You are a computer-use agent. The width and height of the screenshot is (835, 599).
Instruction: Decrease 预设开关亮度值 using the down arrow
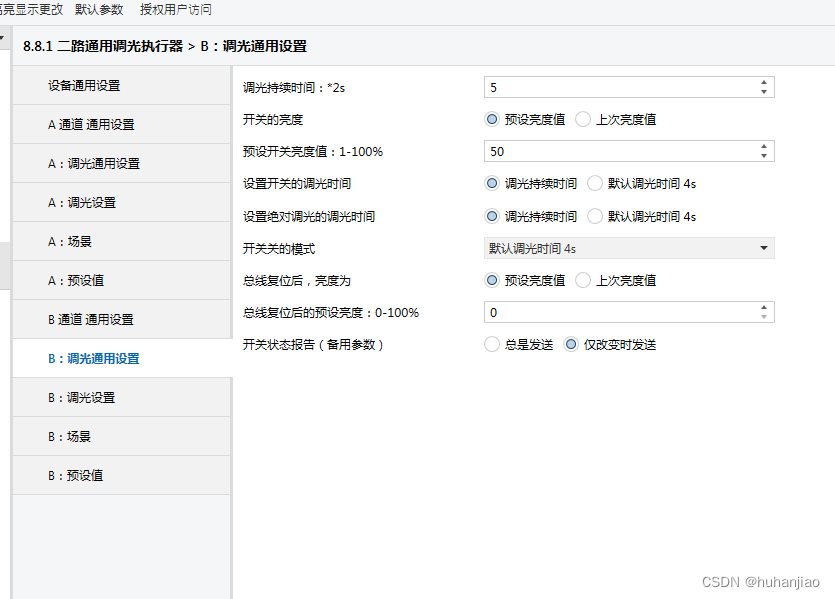pos(764,156)
